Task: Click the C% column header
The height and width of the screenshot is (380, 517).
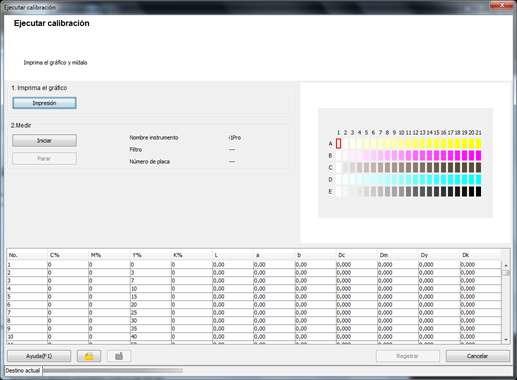Action: [68, 255]
